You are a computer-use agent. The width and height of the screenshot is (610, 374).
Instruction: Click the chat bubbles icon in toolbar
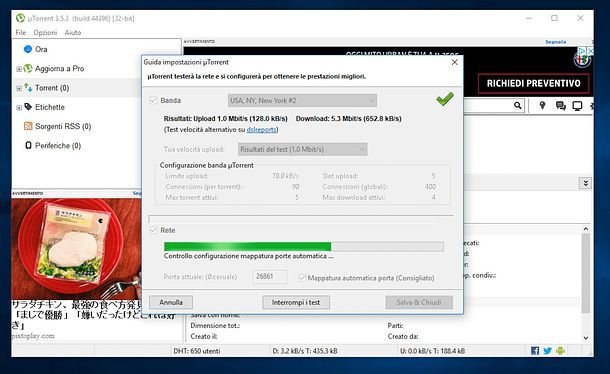point(561,106)
